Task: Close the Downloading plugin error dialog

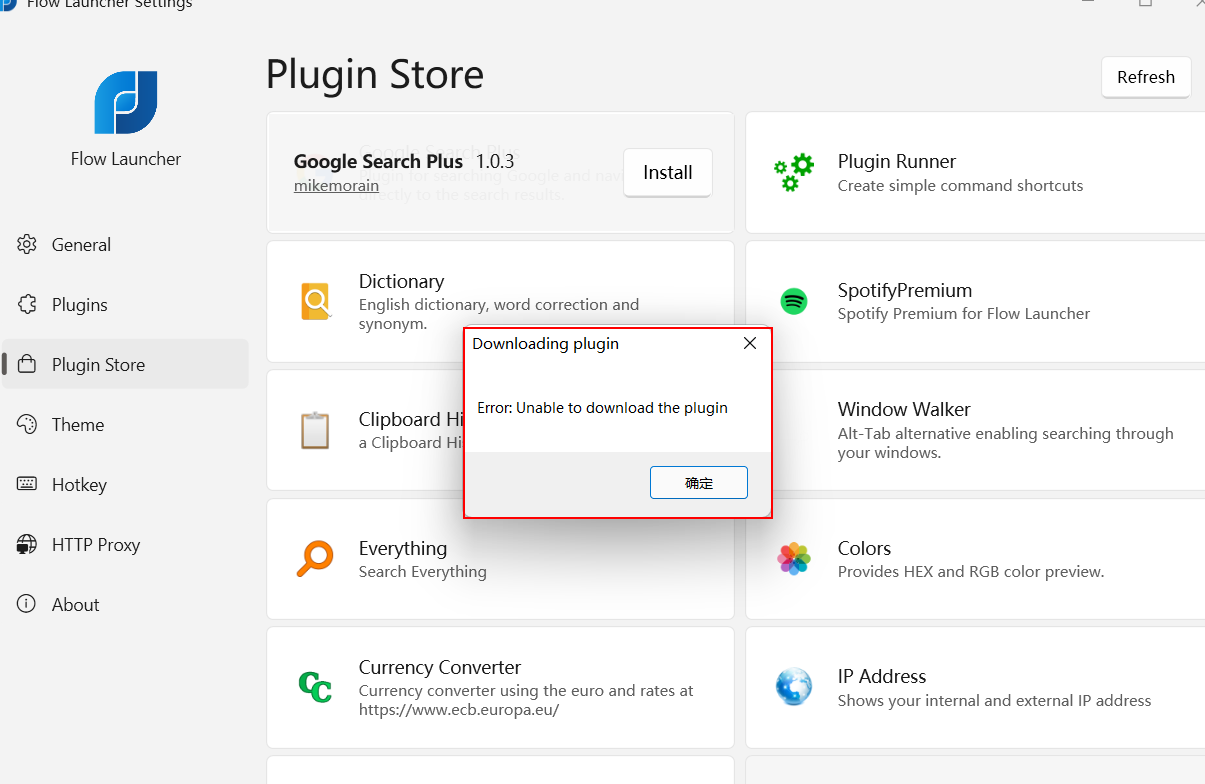Action: pos(750,343)
